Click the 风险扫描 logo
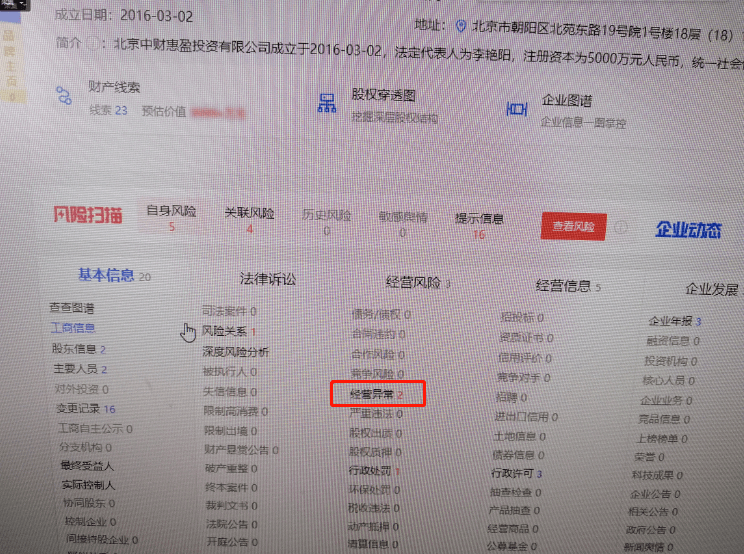Viewport: 744px width, 554px height. tap(88, 215)
